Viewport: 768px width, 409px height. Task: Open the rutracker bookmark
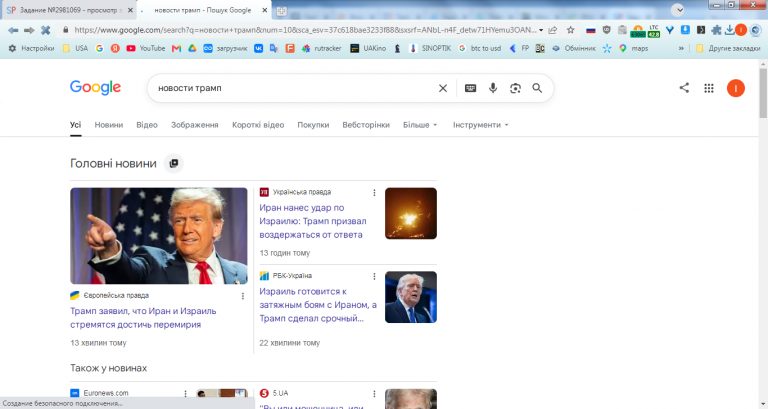pyautogui.click(x=322, y=48)
